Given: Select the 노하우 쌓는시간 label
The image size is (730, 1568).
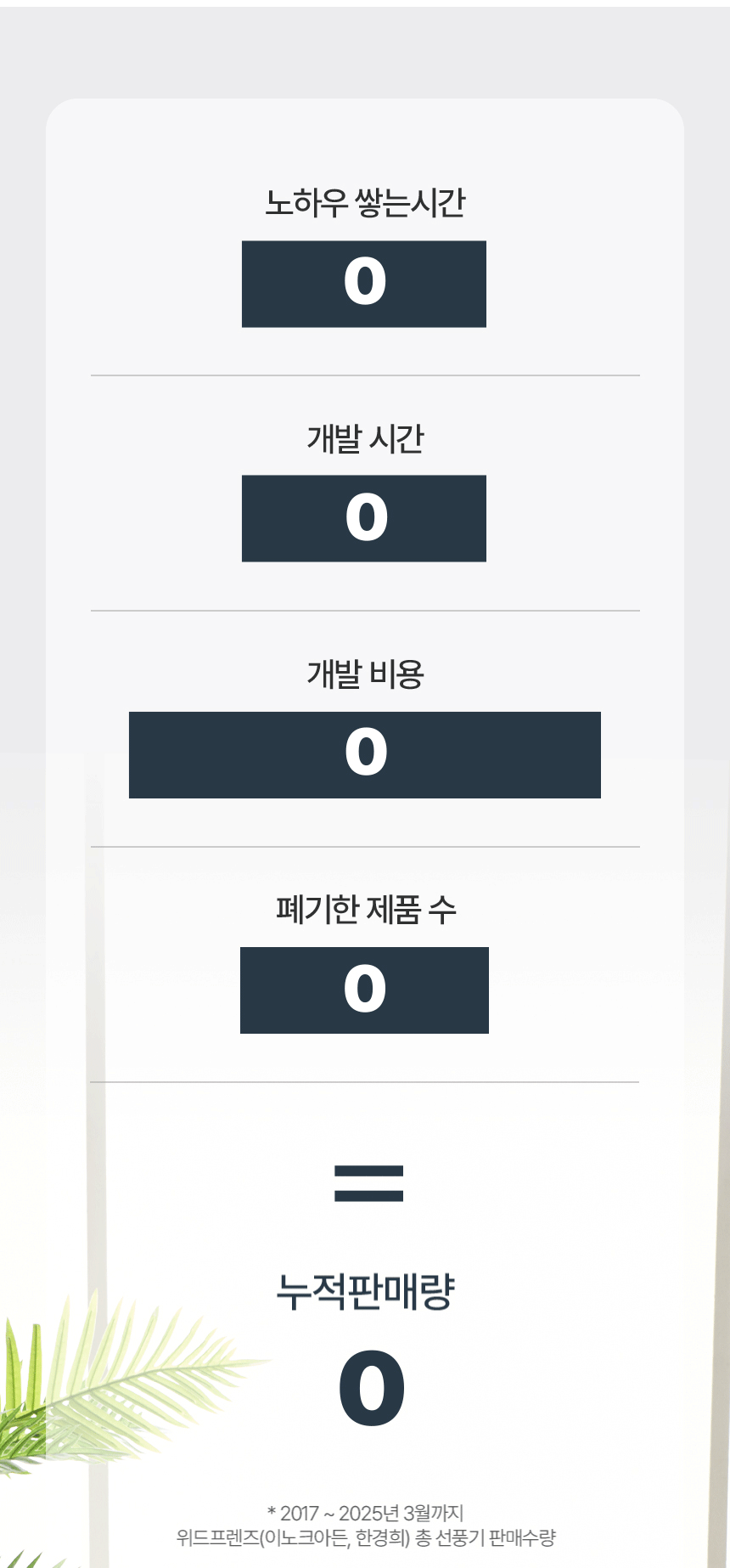Looking at the screenshot, I should [x=365, y=203].
